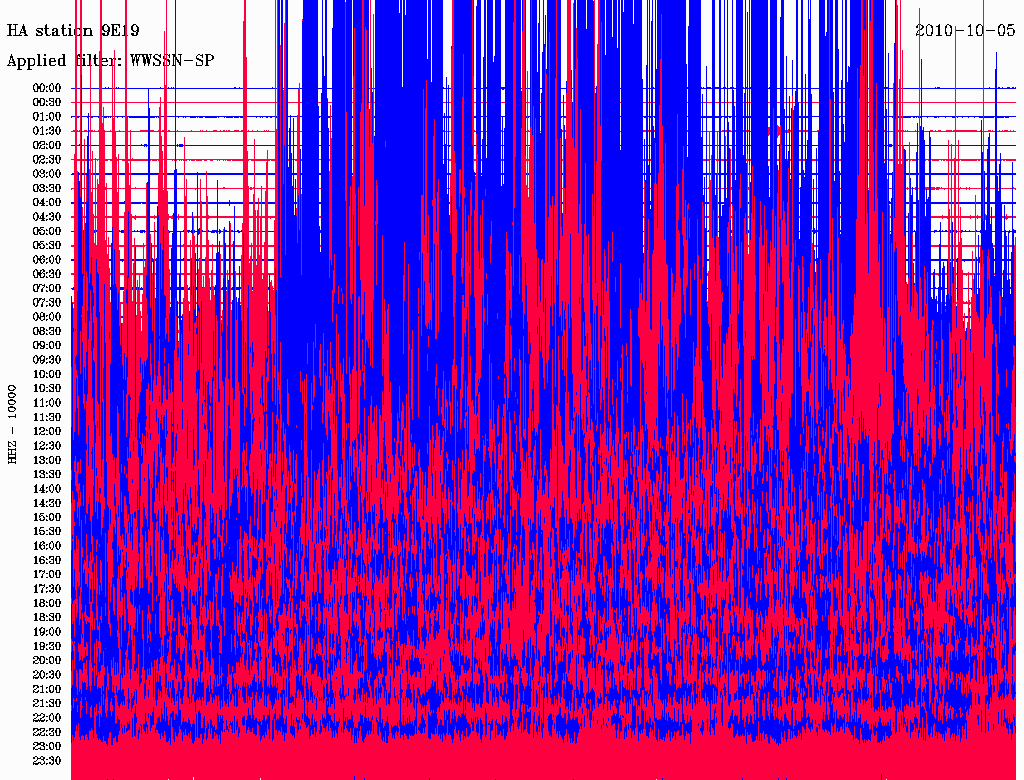Image resolution: width=1024 pixels, height=780 pixels.
Task: Click the 08:30 time label
Action: (47, 332)
